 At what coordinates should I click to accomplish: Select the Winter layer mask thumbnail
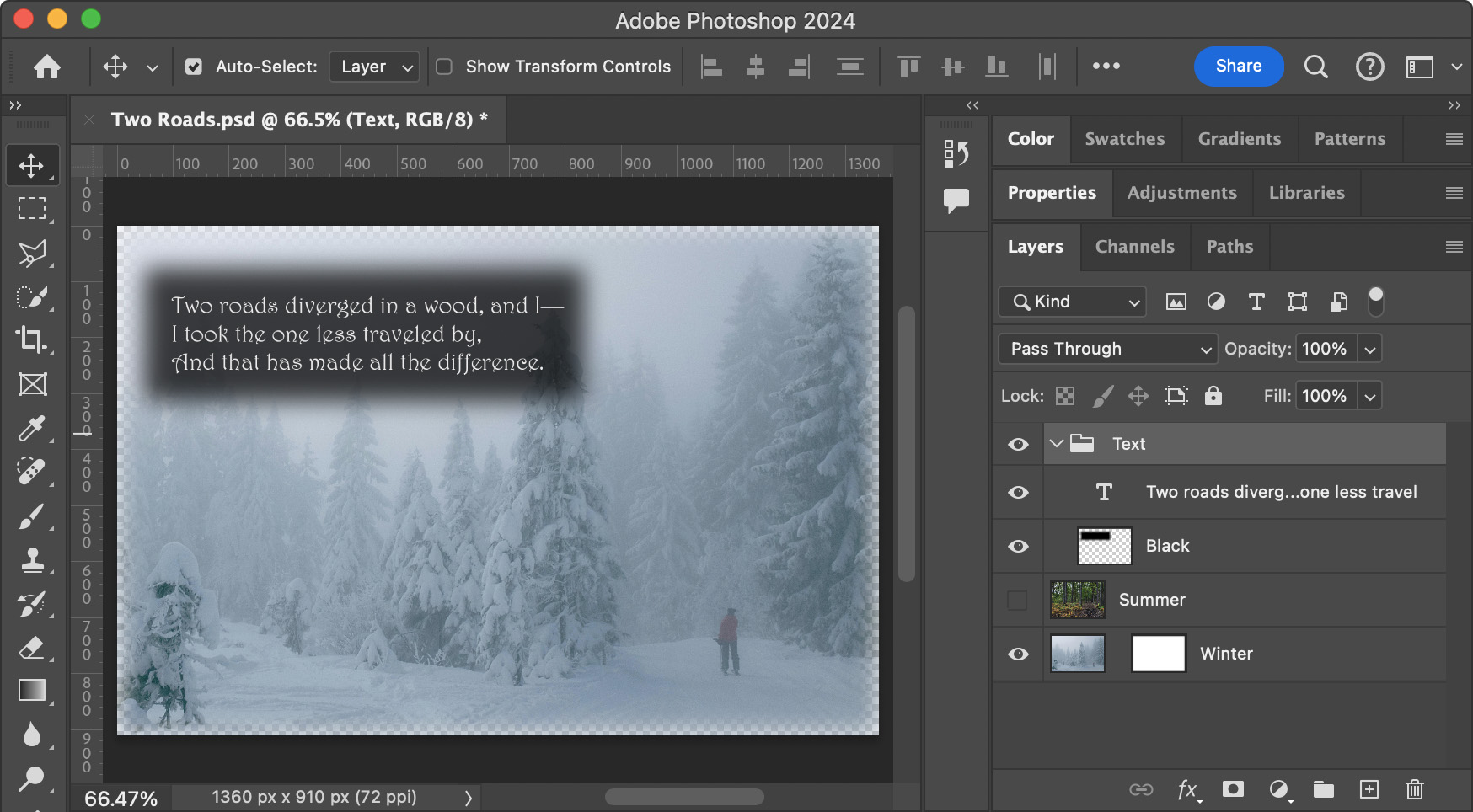click(1158, 654)
